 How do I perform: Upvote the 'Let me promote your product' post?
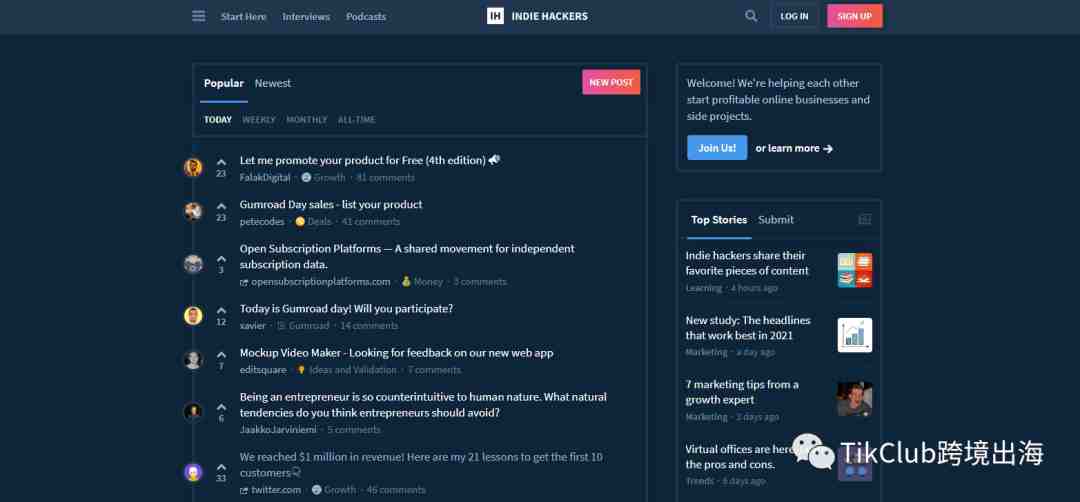[x=221, y=162]
